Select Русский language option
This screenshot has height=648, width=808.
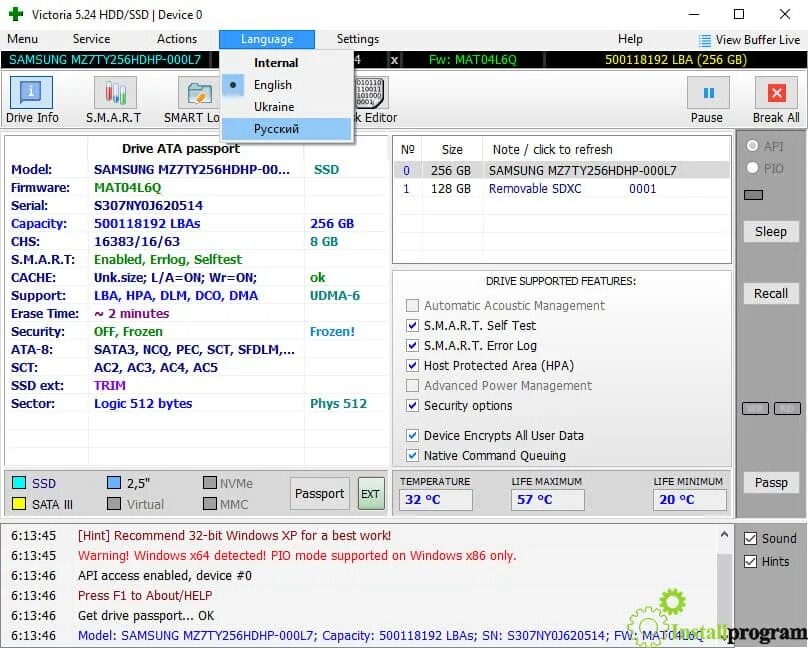pos(287,129)
